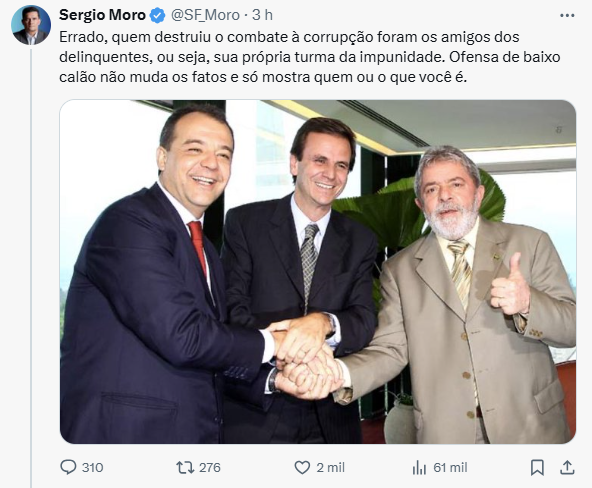Click the reply speech bubble icon
592x488 pixels.
coord(68,467)
